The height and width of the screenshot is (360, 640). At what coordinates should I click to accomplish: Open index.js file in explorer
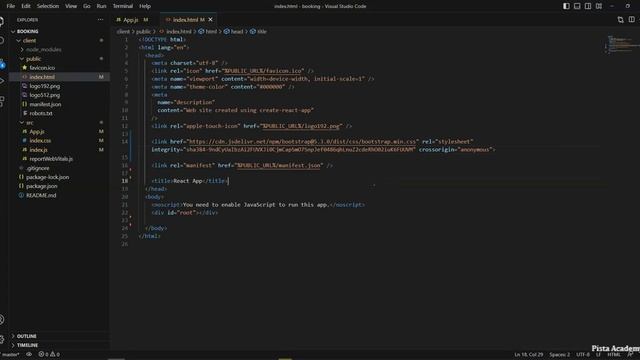pos(38,150)
